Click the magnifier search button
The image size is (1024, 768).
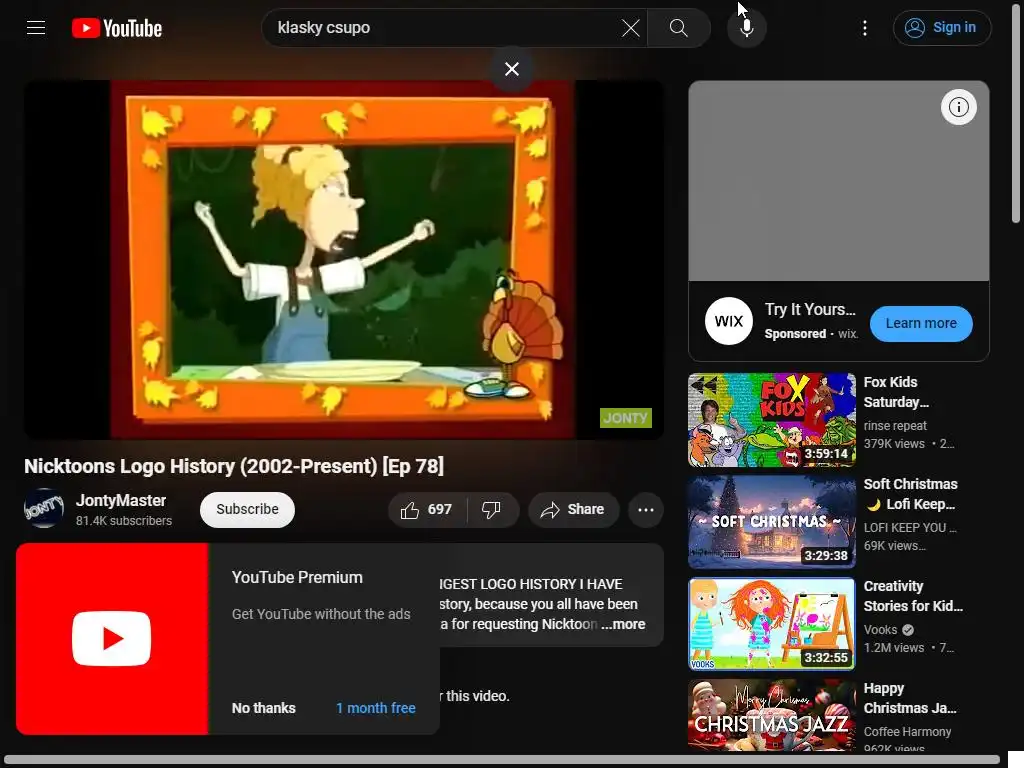click(679, 28)
